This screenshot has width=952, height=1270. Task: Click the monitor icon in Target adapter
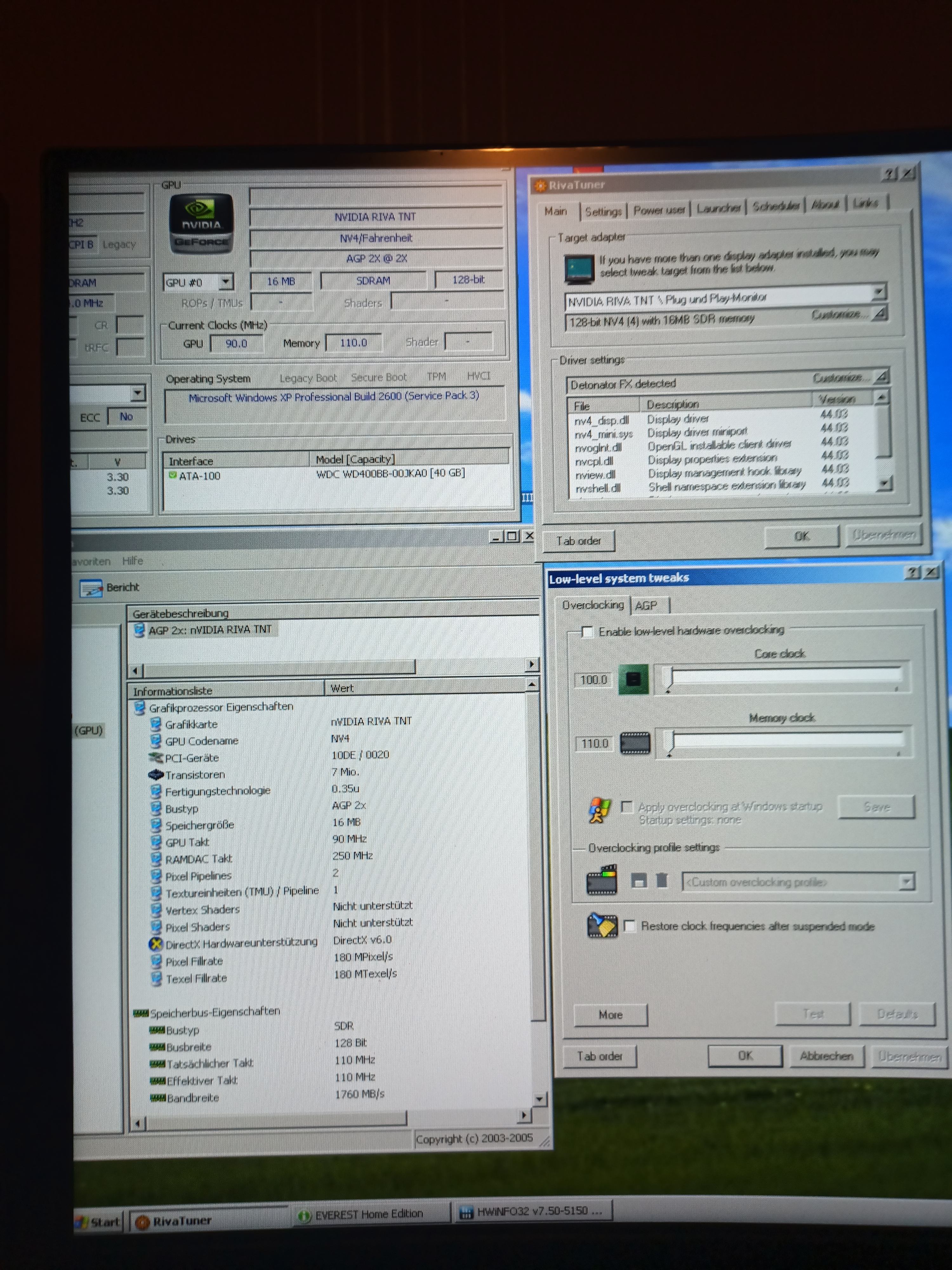[x=579, y=269]
